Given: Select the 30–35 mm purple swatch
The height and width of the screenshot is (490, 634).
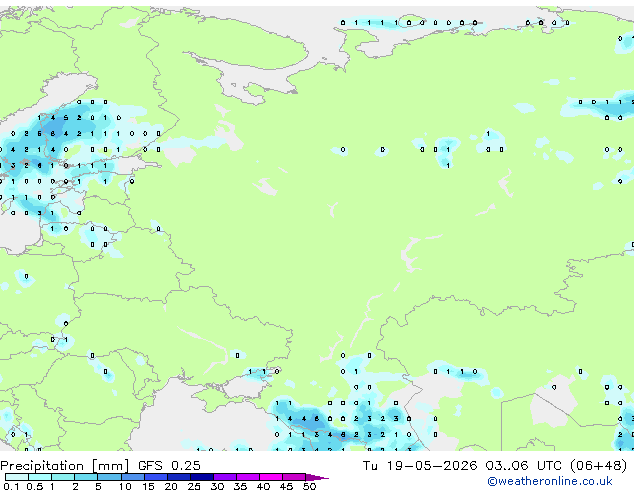Looking at the screenshot, I should (x=225, y=477).
